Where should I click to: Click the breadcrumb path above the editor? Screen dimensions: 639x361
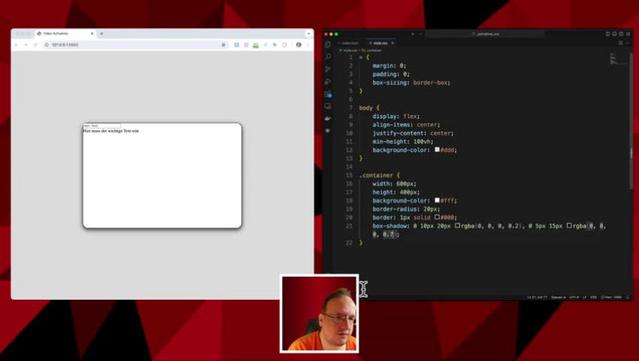361,50
